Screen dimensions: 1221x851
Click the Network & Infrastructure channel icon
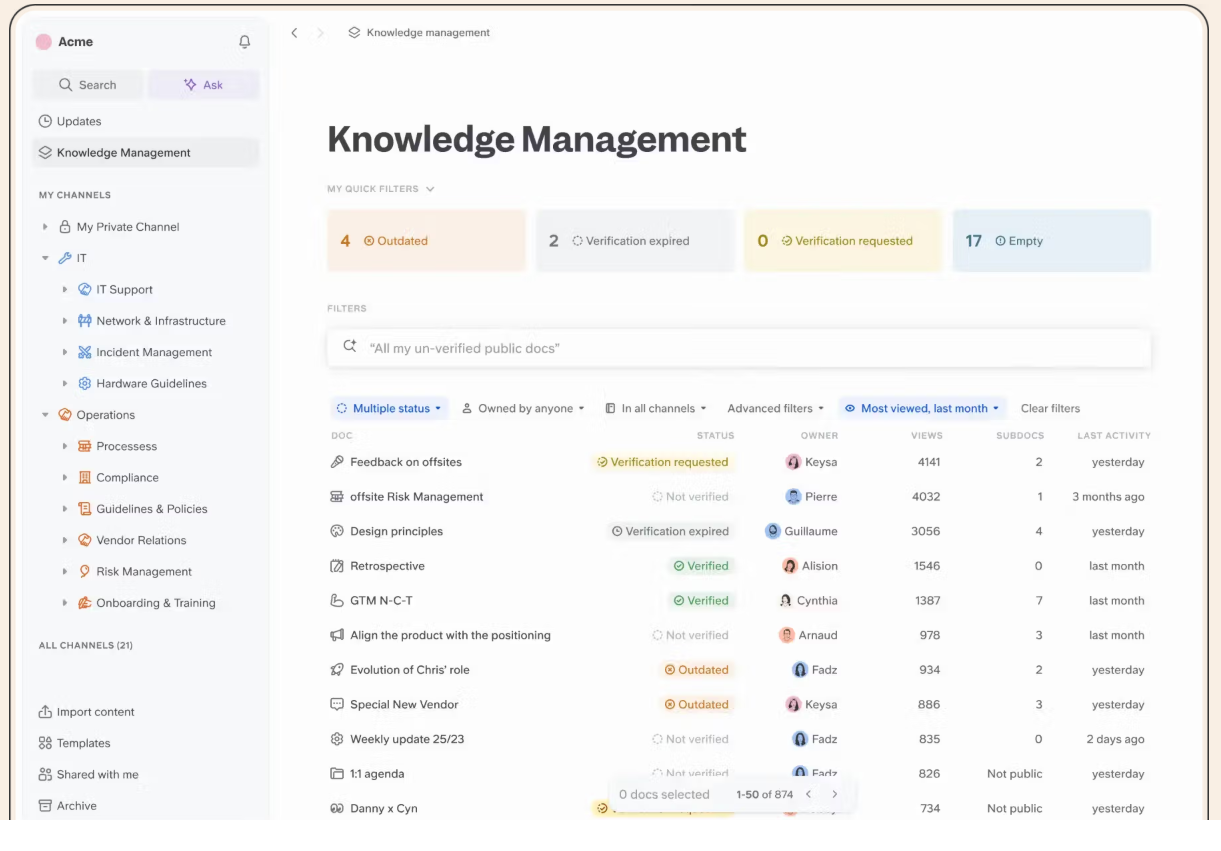pos(85,321)
